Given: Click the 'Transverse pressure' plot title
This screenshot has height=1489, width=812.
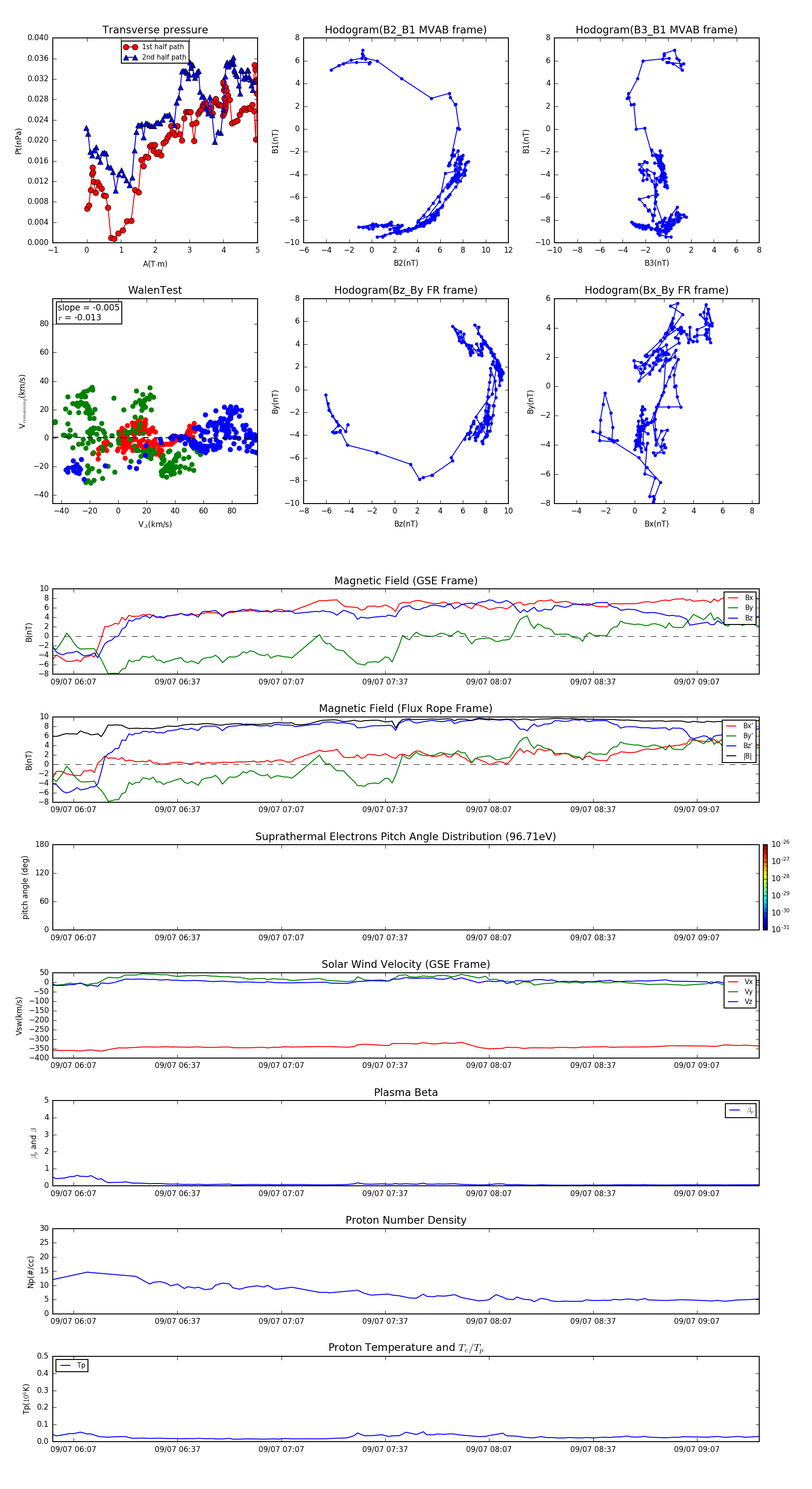Looking at the screenshot, I should coord(155,30).
